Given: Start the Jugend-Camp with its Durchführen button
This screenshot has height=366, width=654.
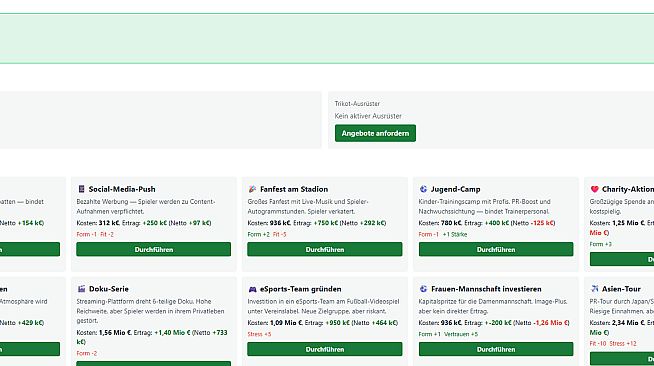Looking at the screenshot, I should coord(496,249).
